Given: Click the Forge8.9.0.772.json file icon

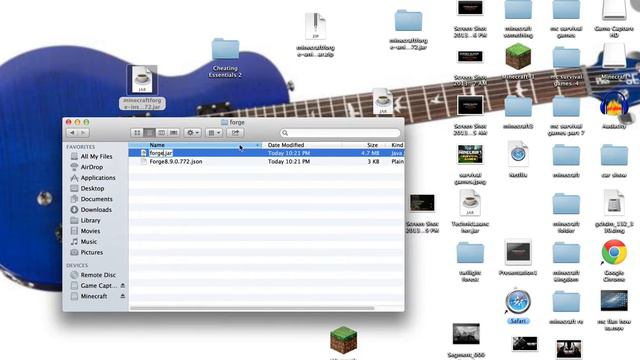Looking at the screenshot, I should [x=143, y=162].
